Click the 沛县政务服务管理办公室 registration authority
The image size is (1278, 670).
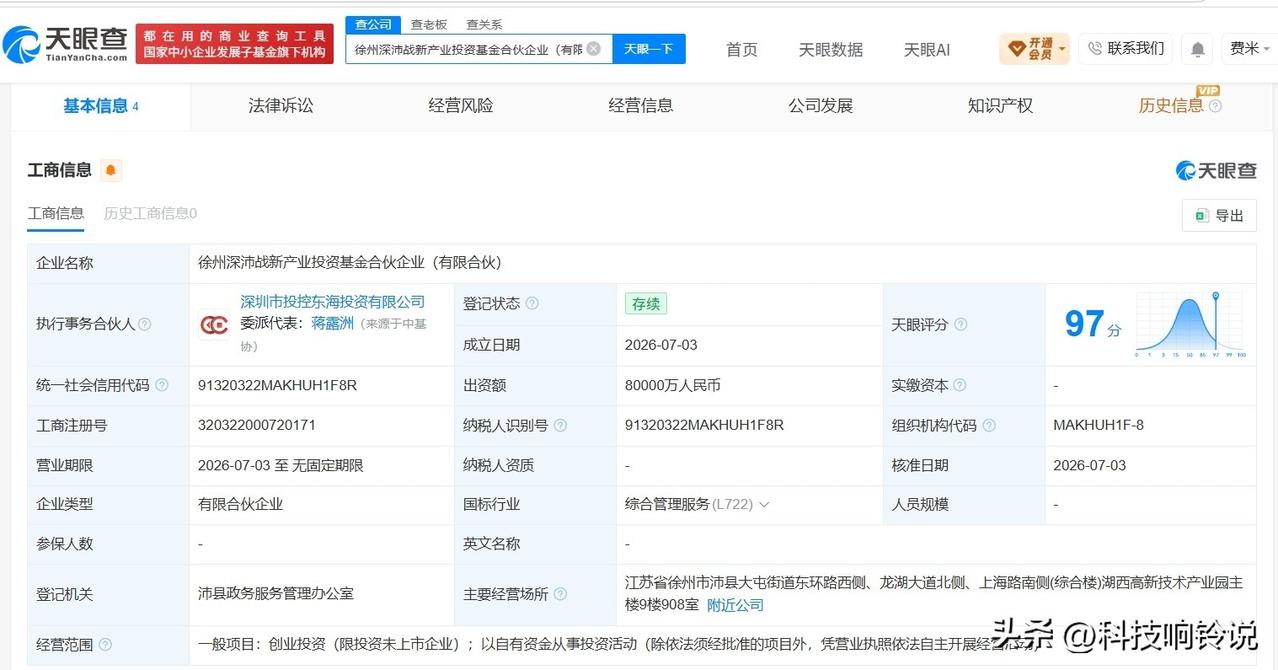(x=276, y=594)
